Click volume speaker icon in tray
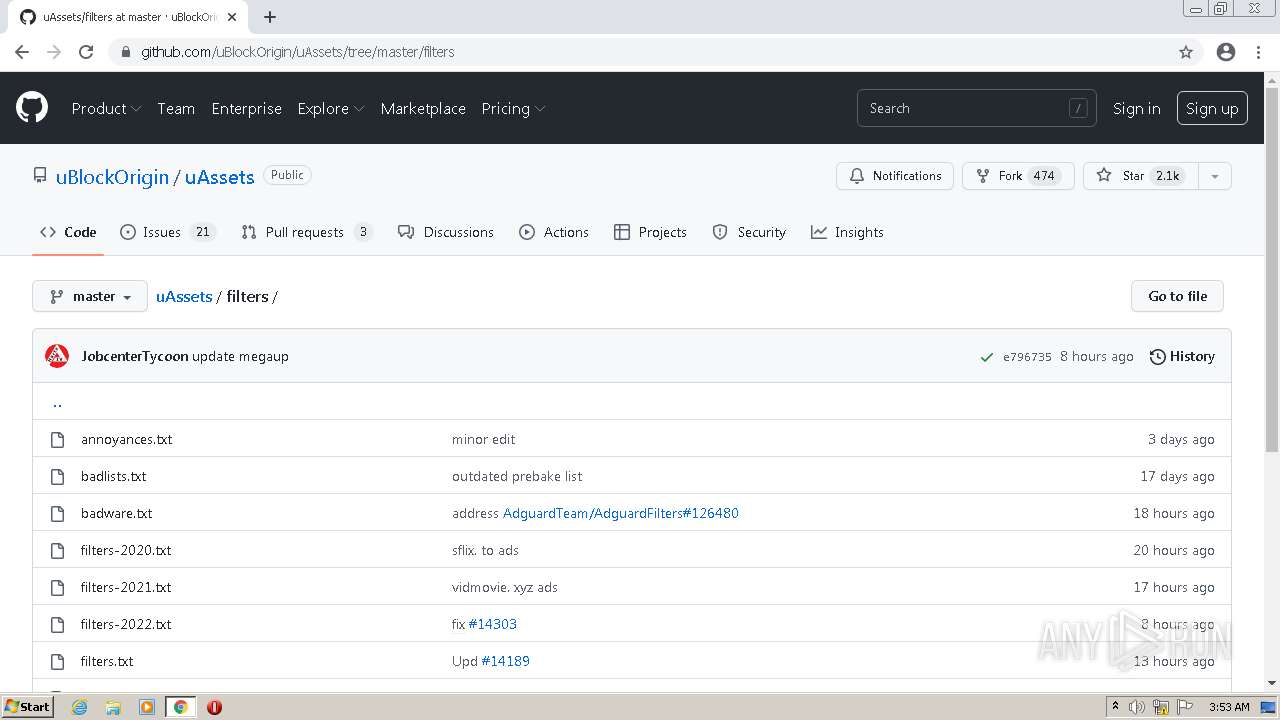This screenshot has width=1280, height=720. [1137, 707]
